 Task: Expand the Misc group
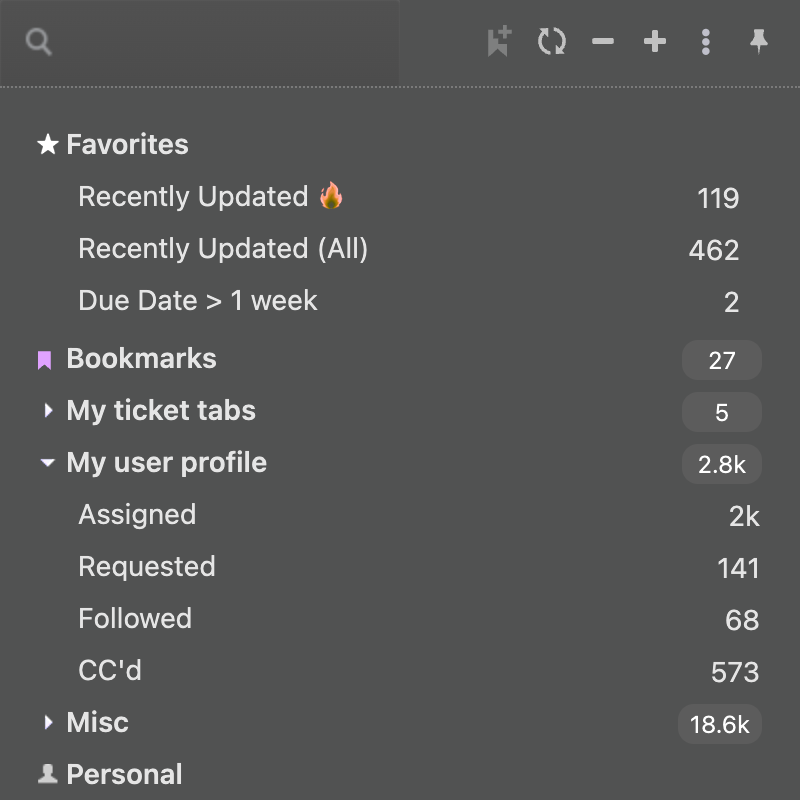48,722
